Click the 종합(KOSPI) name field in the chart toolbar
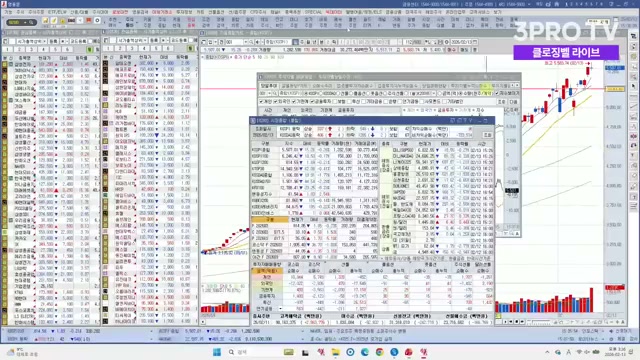Viewport: 640px width, 360px height. coord(278,42)
